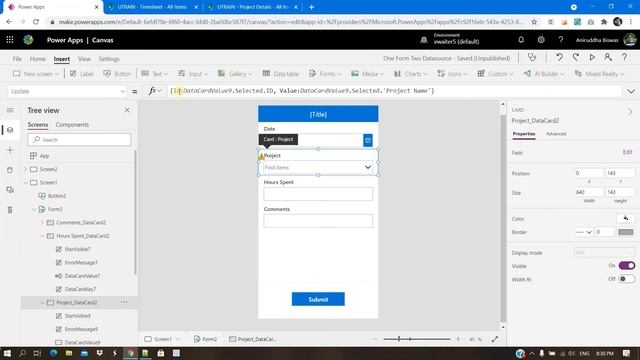640x360 pixels.
Task: Select ErrorMessage7 in tree view
Action: pos(81,262)
